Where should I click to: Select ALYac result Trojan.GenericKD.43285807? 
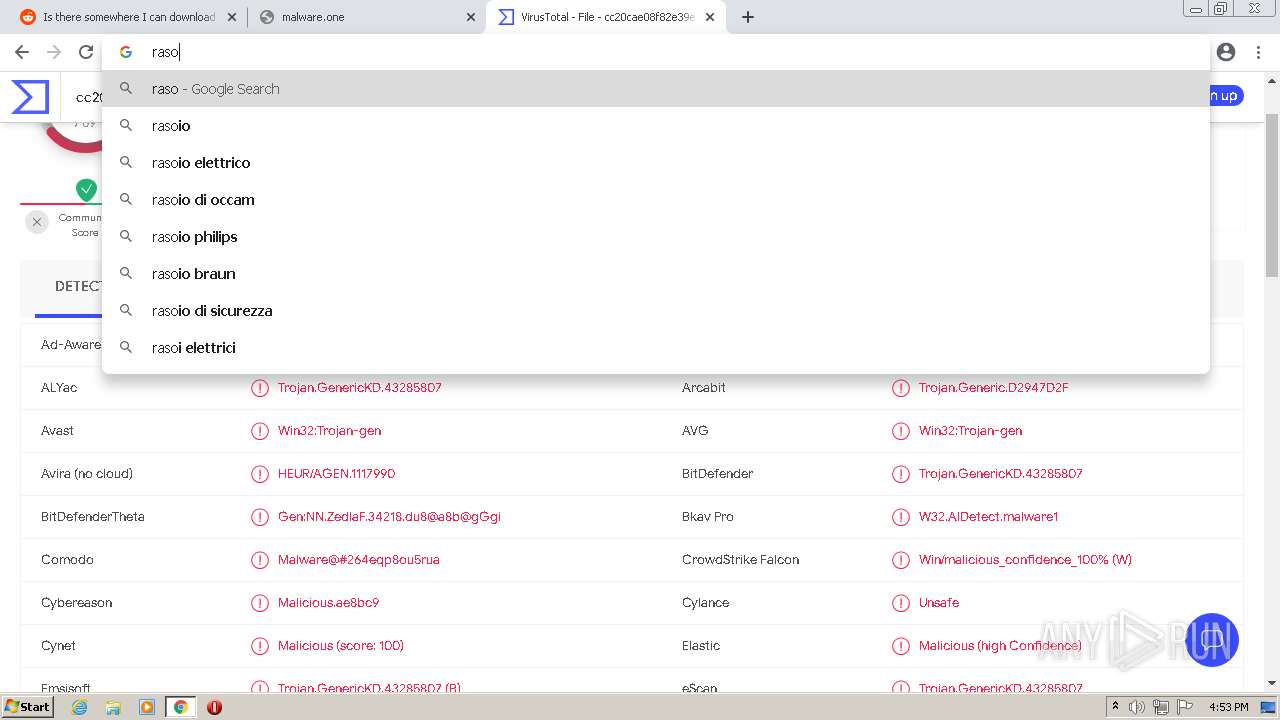click(x=360, y=388)
